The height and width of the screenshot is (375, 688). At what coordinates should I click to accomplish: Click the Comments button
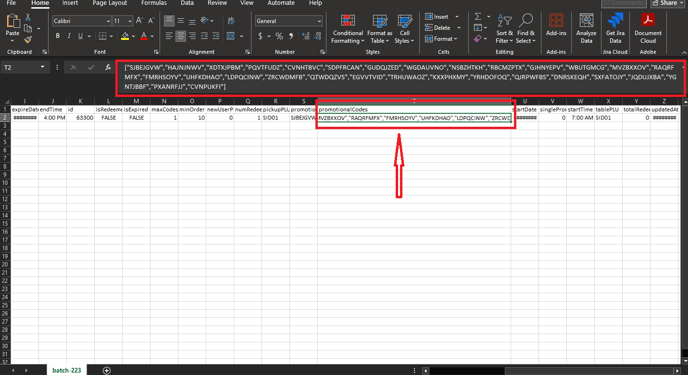click(624, 3)
